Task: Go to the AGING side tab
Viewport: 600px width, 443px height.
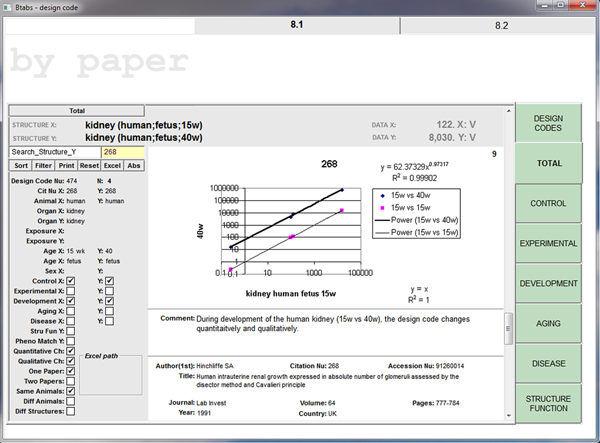Action: 548,324
